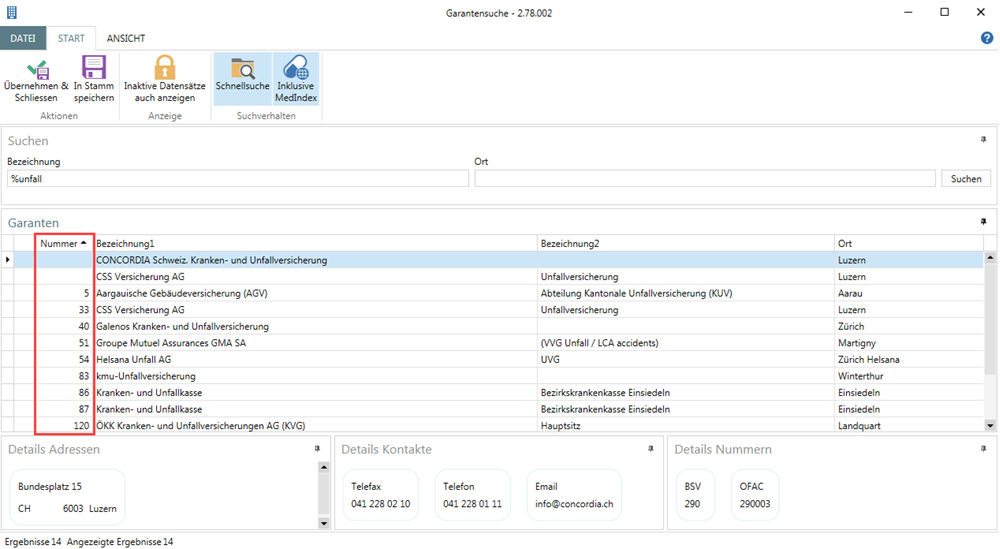The height and width of the screenshot is (549, 1000).
Task: Click Garanten list scroll up arrow
Action: click(990, 258)
